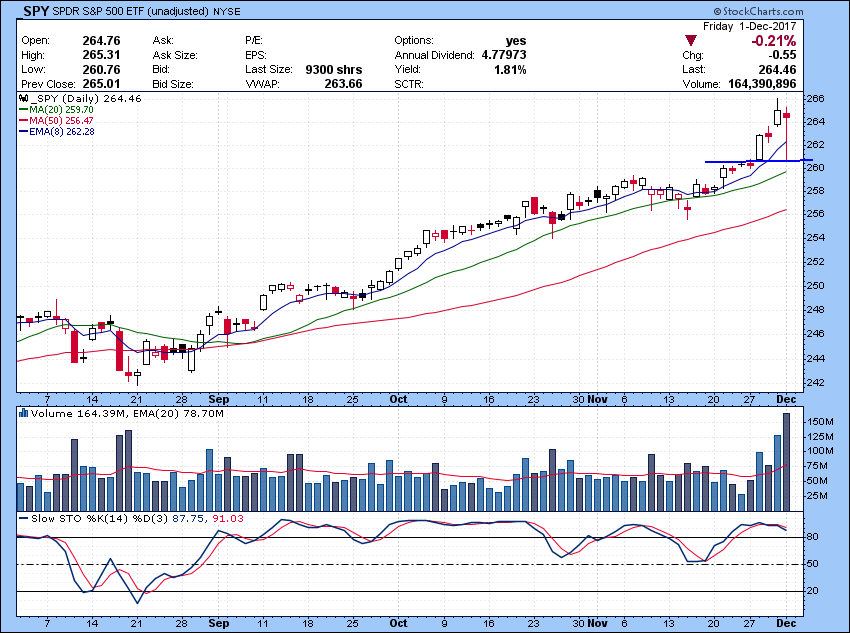
Task: Click the Chg value -0.55
Action: [782, 55]
